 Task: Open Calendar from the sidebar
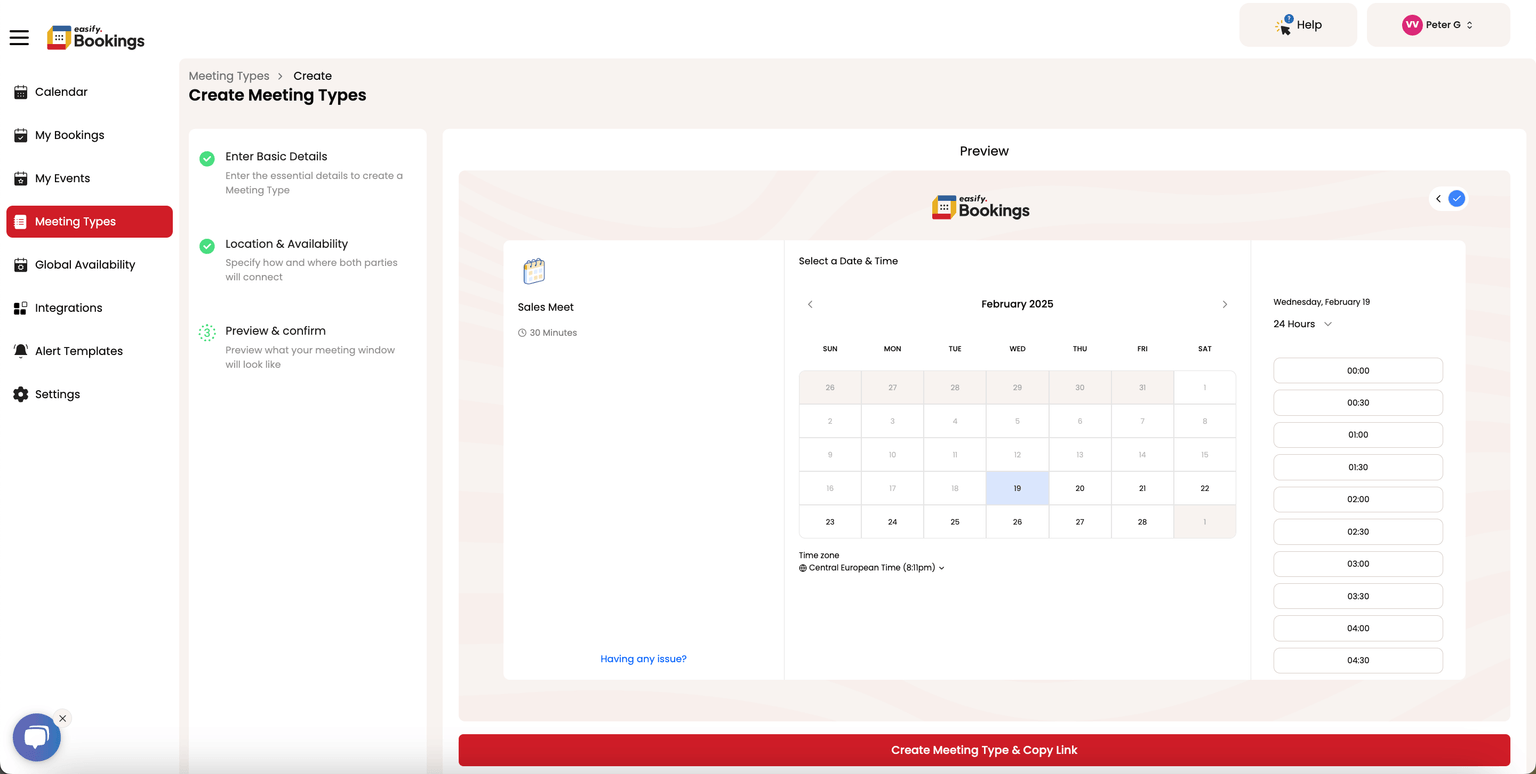click(x=89, y=92)
